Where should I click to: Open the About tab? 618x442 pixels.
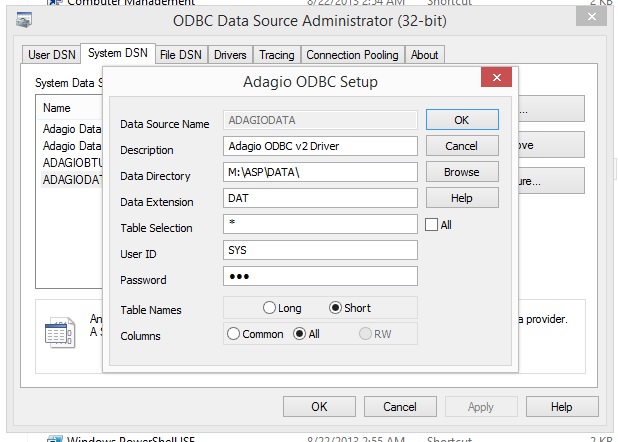click(424, 55)
